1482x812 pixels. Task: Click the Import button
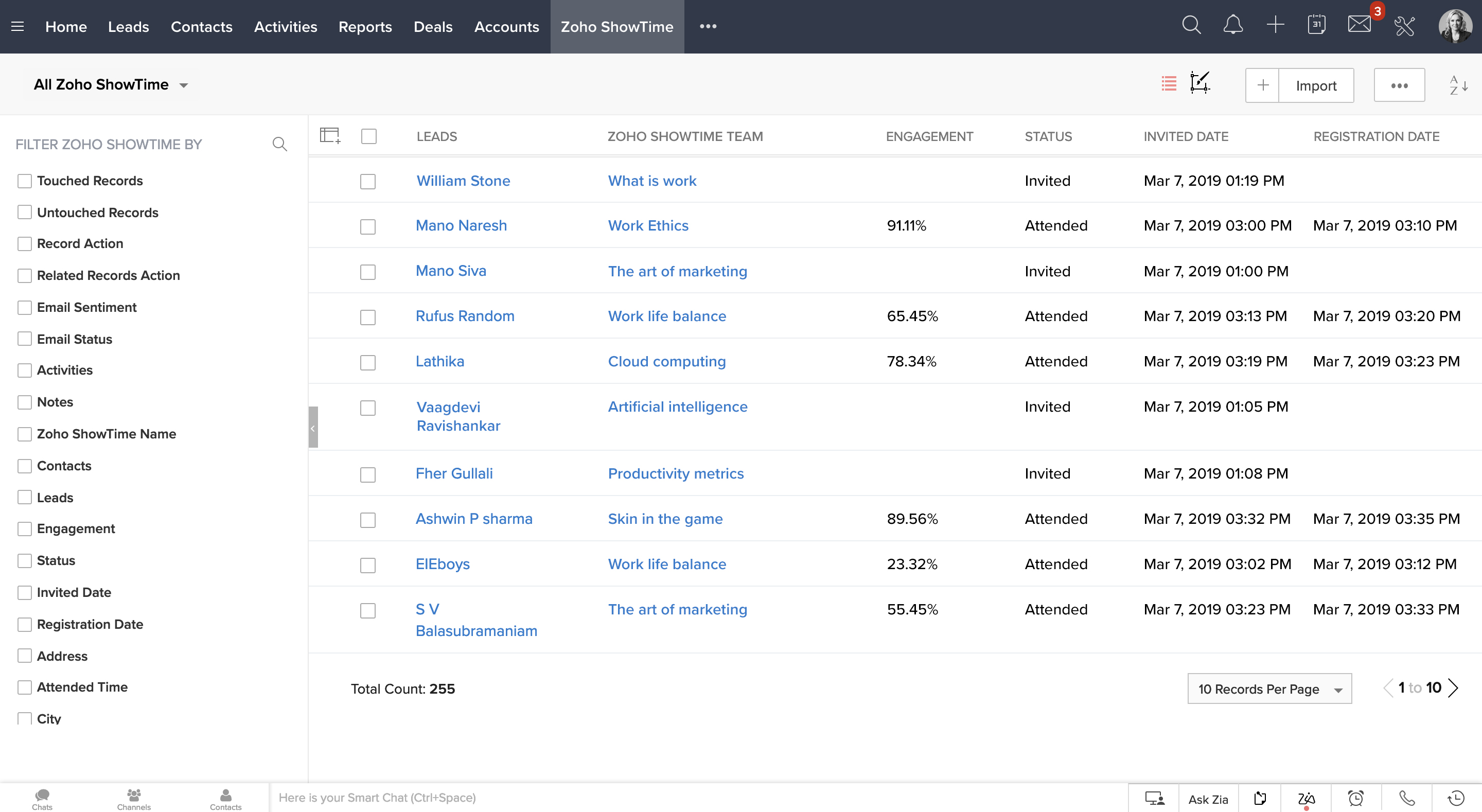1316,86
